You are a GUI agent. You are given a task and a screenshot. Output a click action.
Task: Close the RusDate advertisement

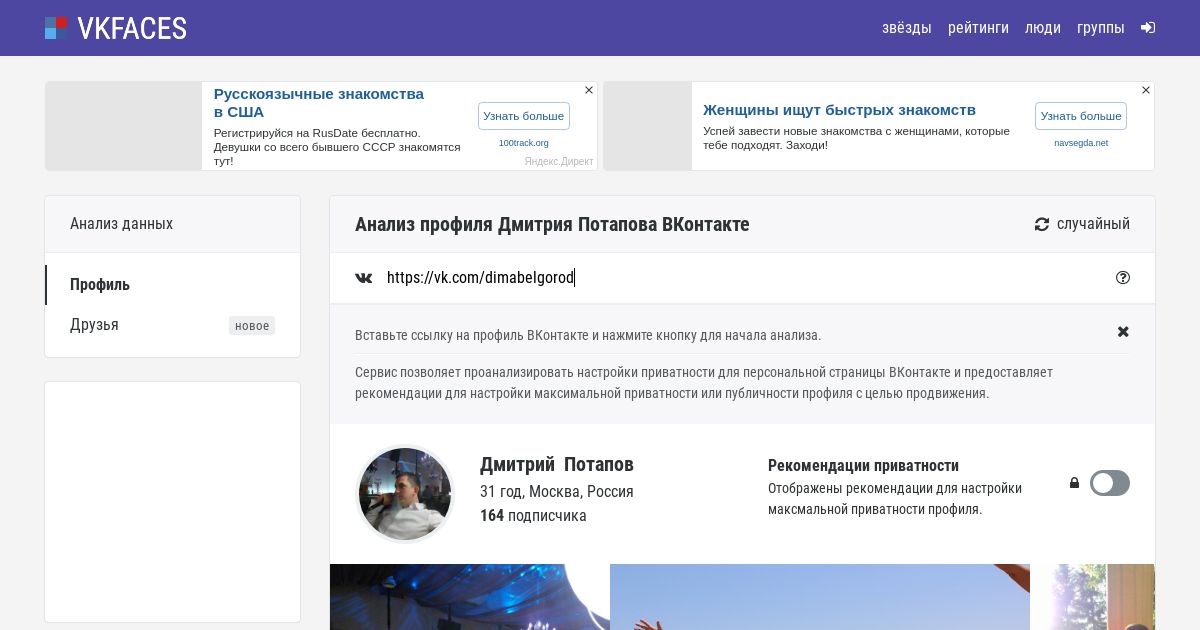click(x=589, y=90)
